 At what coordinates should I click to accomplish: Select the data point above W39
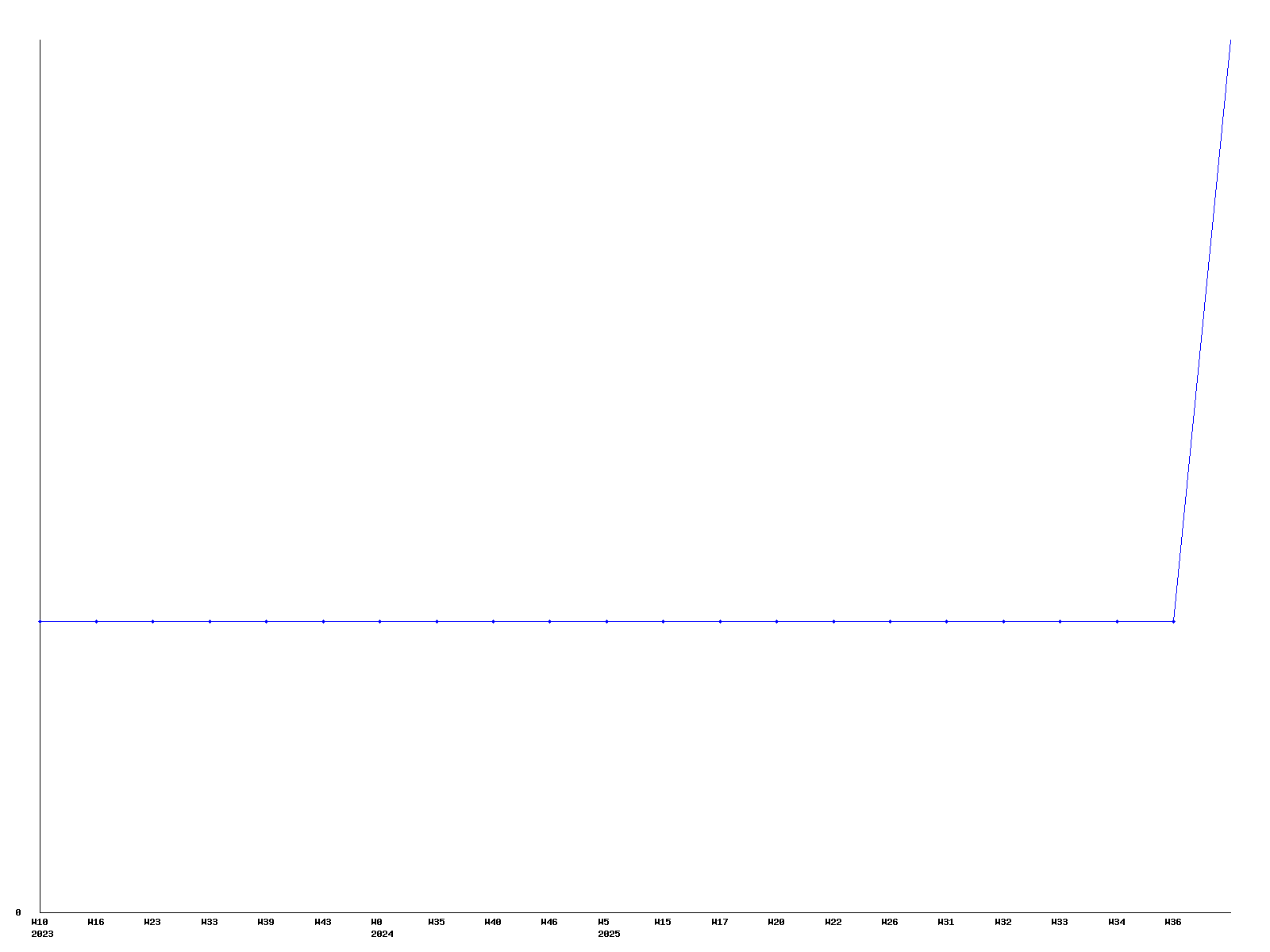coord(266,621)
